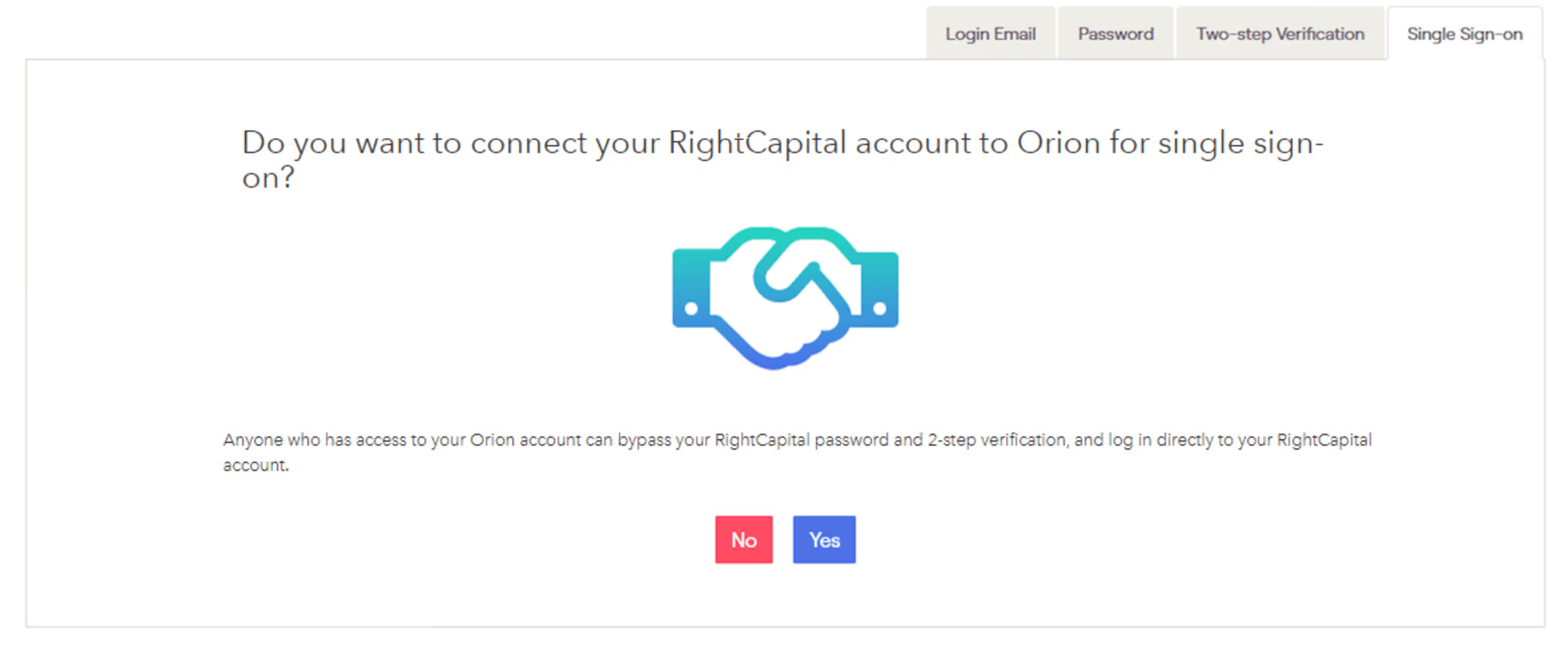Confirm the Orion connection with Yes
1568x648 pixels.
(x=824, y=539)
